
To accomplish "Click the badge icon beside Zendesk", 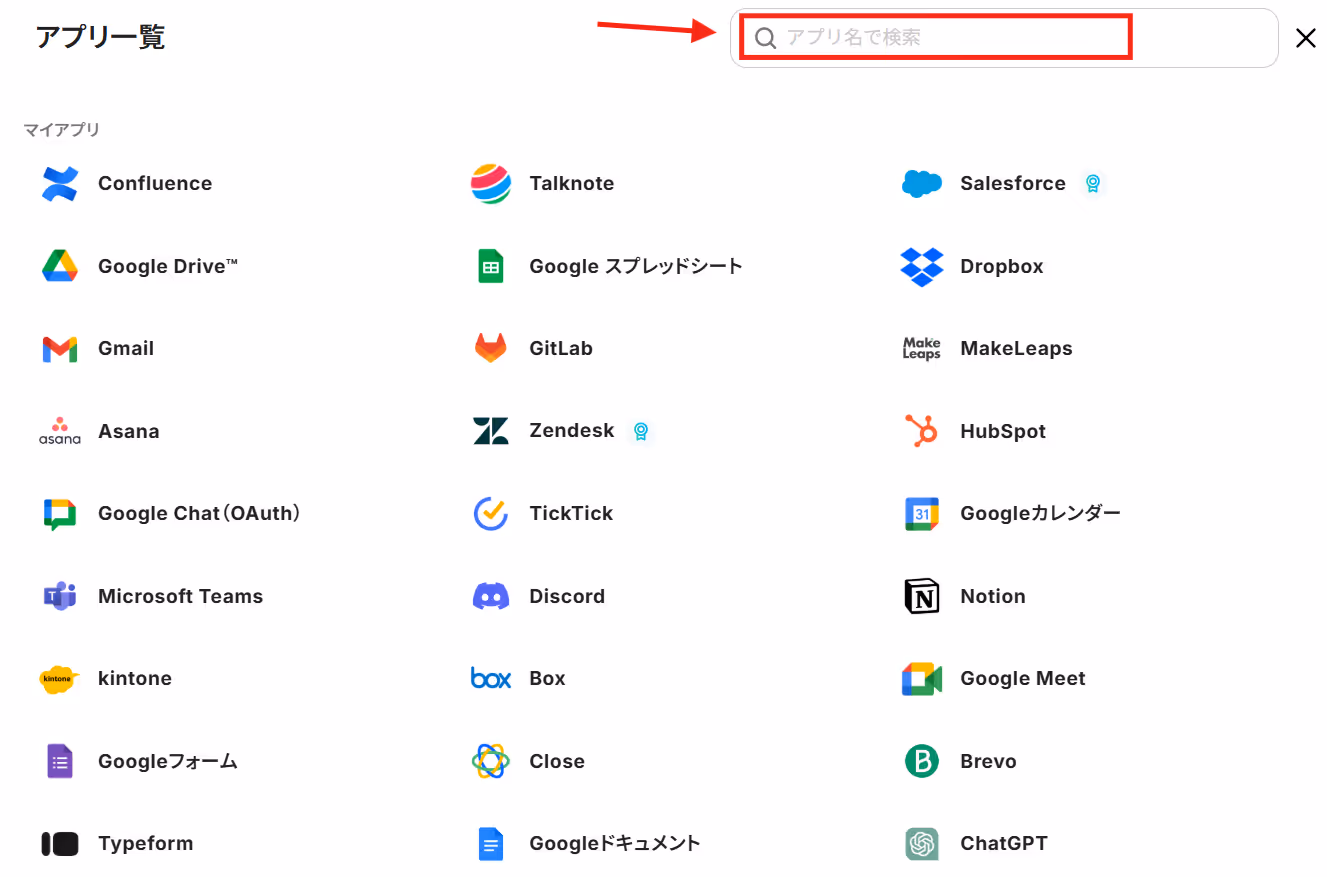I will pyautogui.click(x=641, y=431).
